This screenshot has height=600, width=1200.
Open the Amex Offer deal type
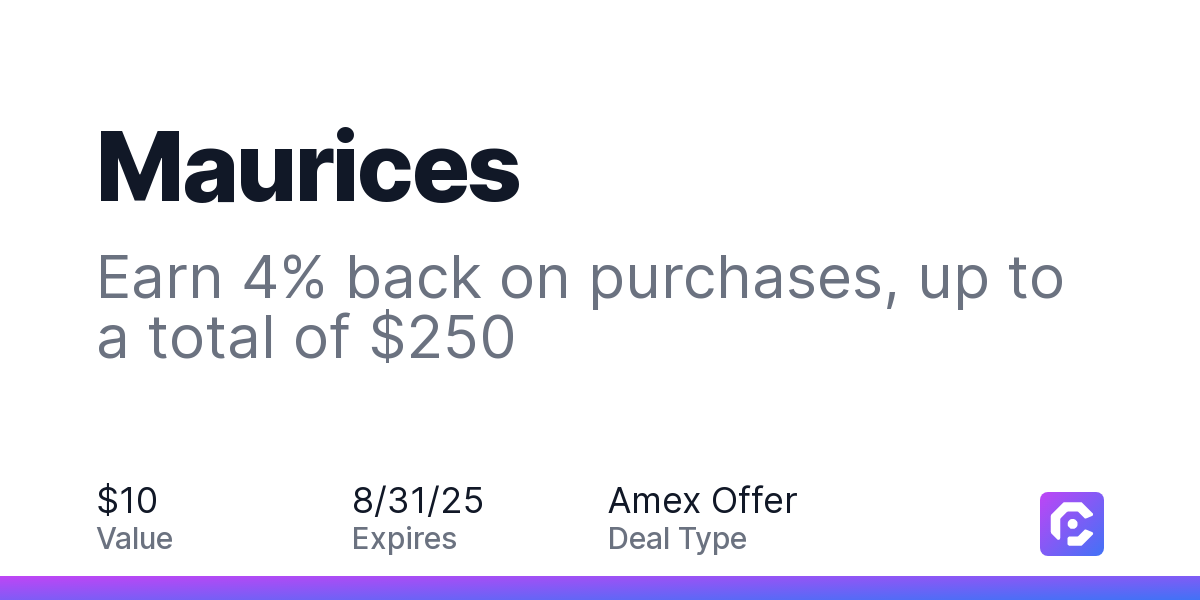tap(703, 500)
